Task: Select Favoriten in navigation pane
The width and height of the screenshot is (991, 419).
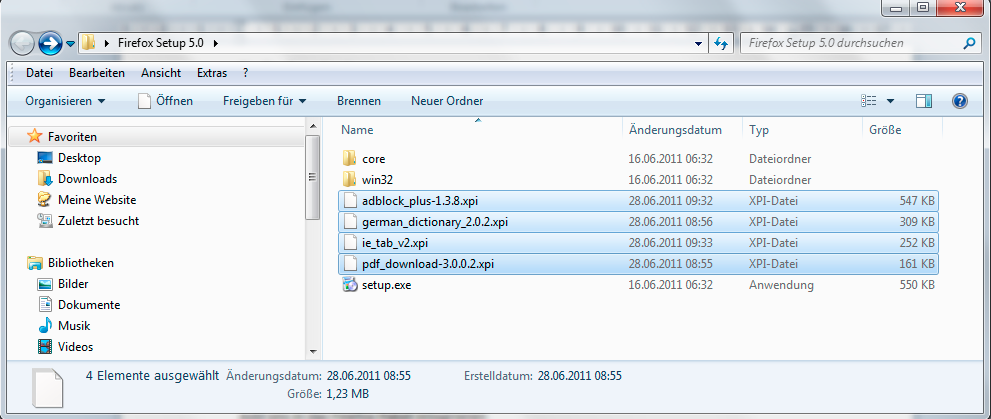Action: (72, 137)
